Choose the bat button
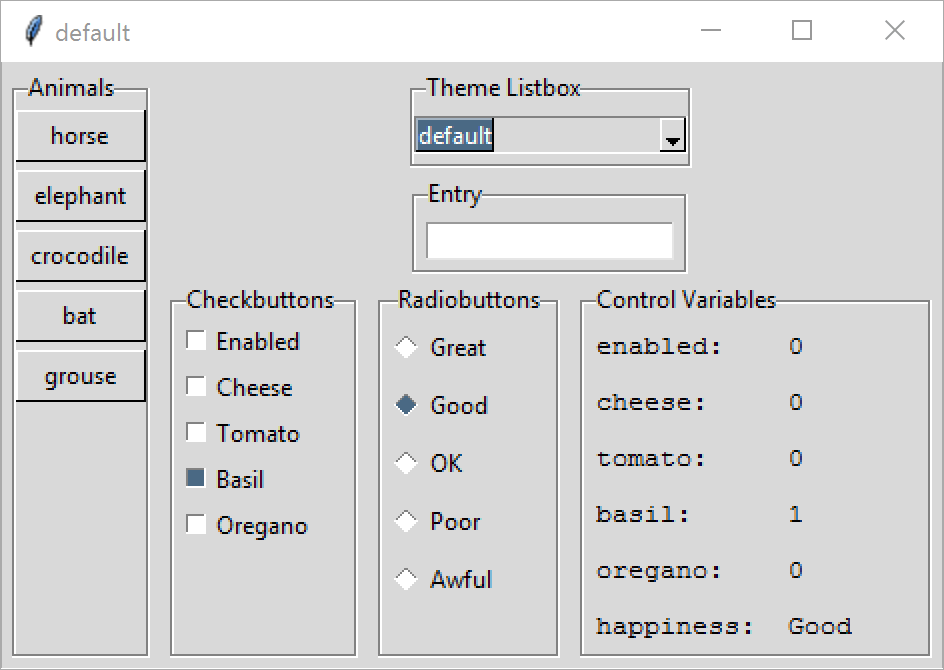 point(80,316)
